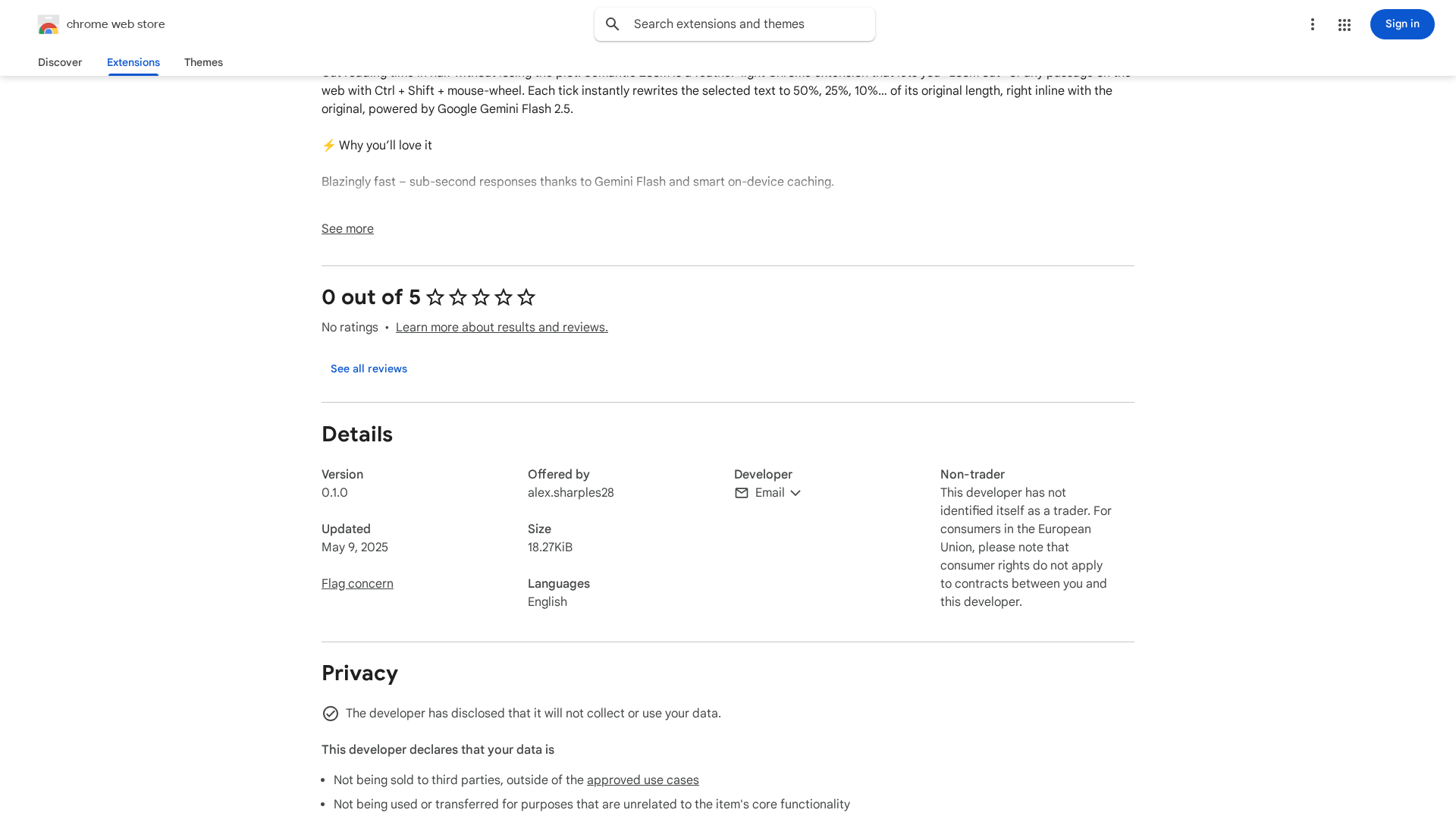
Task: Click the first rating star
Action: point(435,297)
